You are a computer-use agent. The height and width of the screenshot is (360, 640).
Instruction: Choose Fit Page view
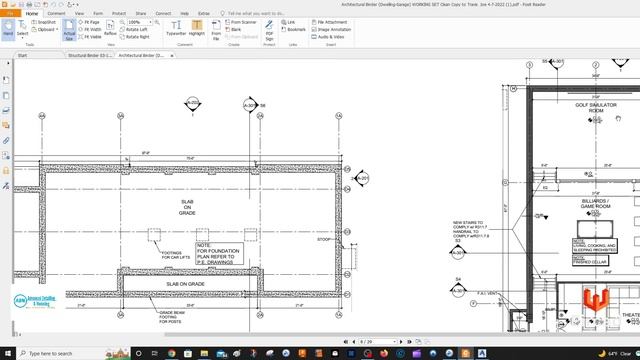click(89, 22)
